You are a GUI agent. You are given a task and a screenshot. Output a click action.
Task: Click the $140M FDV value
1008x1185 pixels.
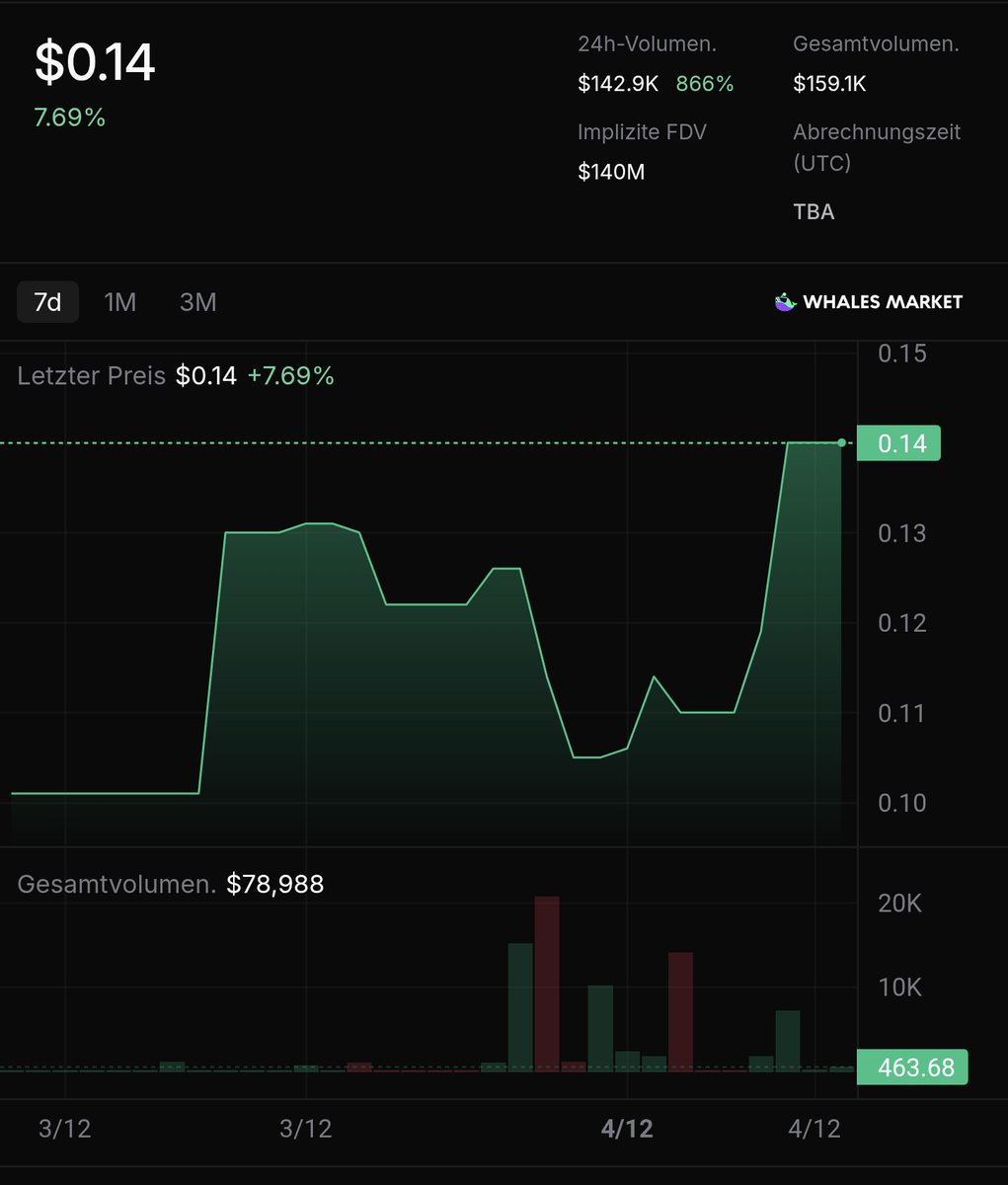coord(611,172)
